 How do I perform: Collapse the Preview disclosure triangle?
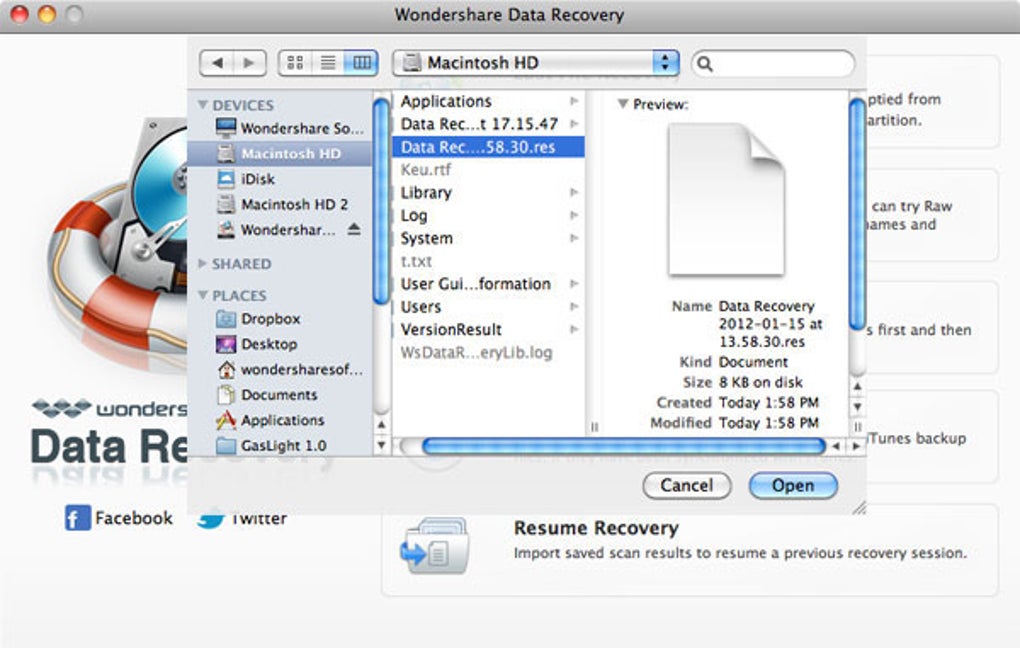pos(623,103)
